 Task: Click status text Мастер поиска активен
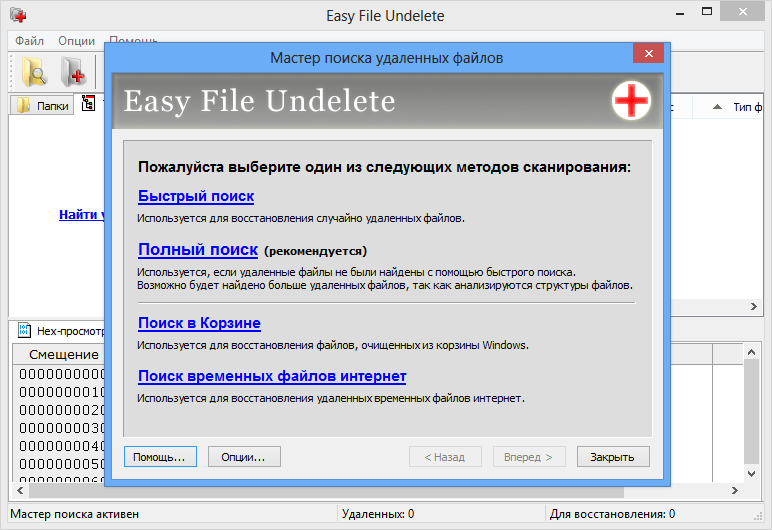(x=74, y=514)
